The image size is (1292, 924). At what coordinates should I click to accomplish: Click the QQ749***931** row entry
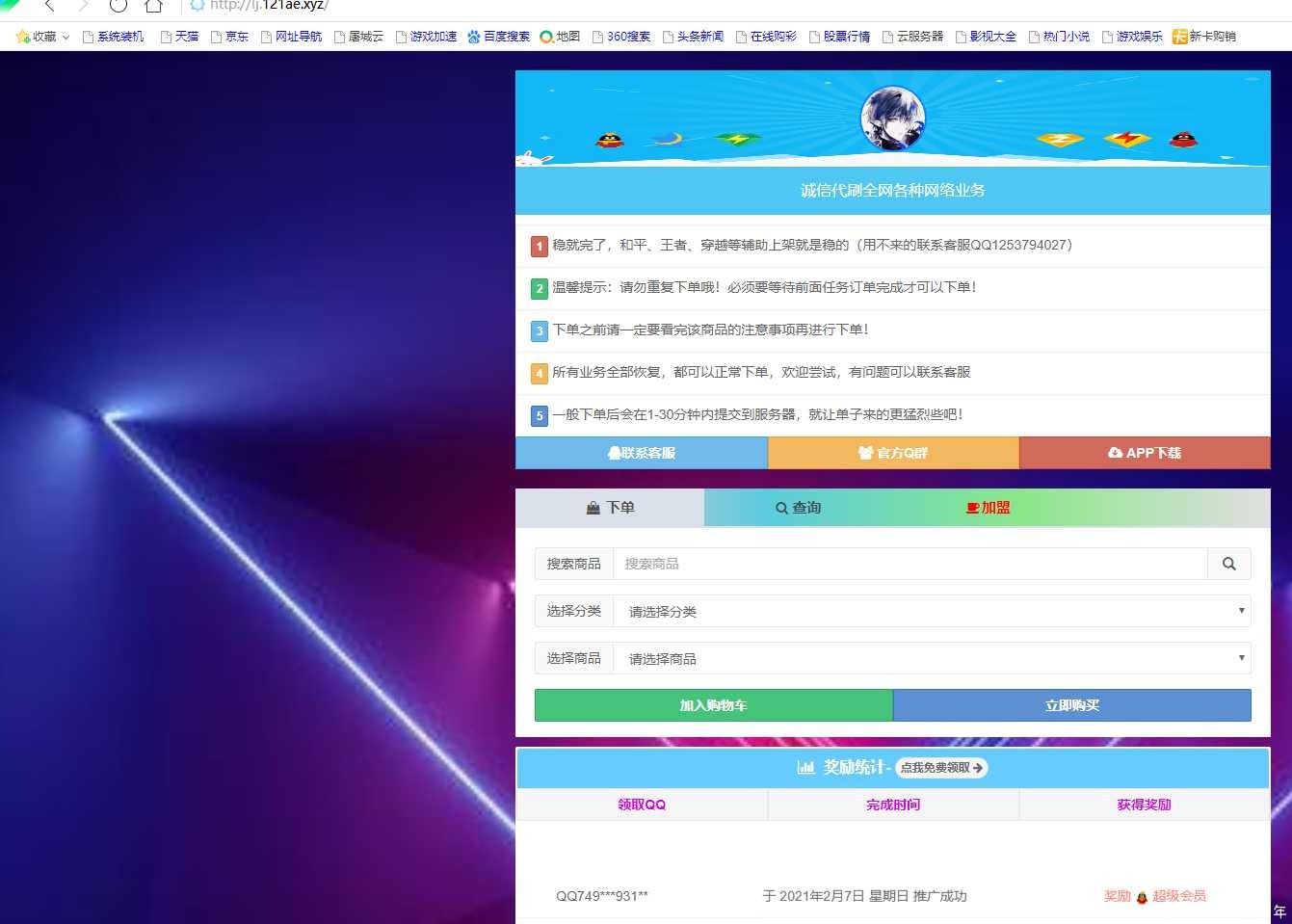(602, 896)
